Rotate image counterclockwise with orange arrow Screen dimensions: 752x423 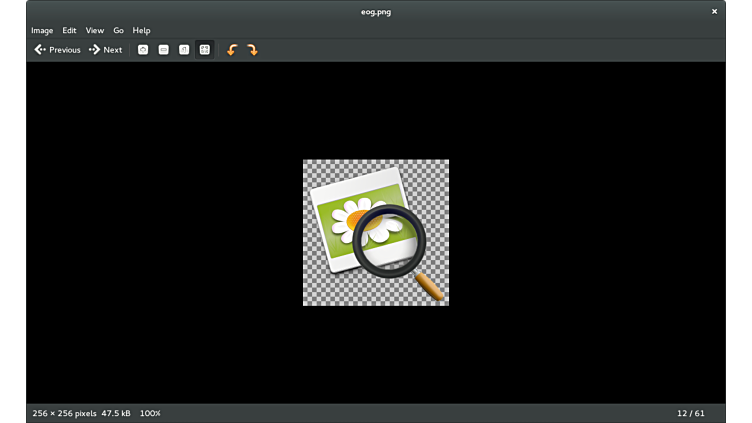click(x=232, y=50)
